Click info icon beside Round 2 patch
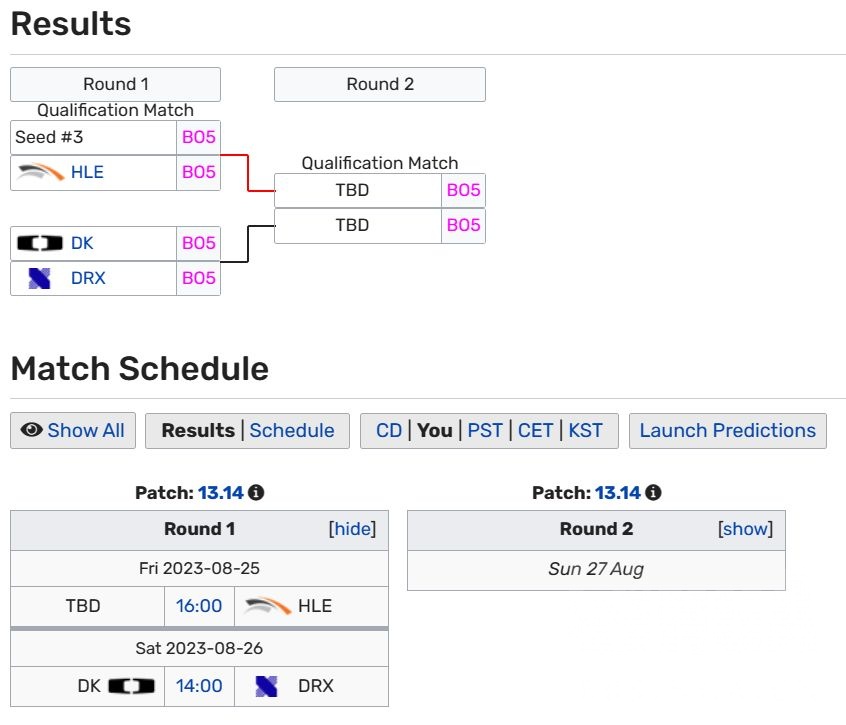Image resolution: width=846 pixels, height=725 pixels. [653, 493]
